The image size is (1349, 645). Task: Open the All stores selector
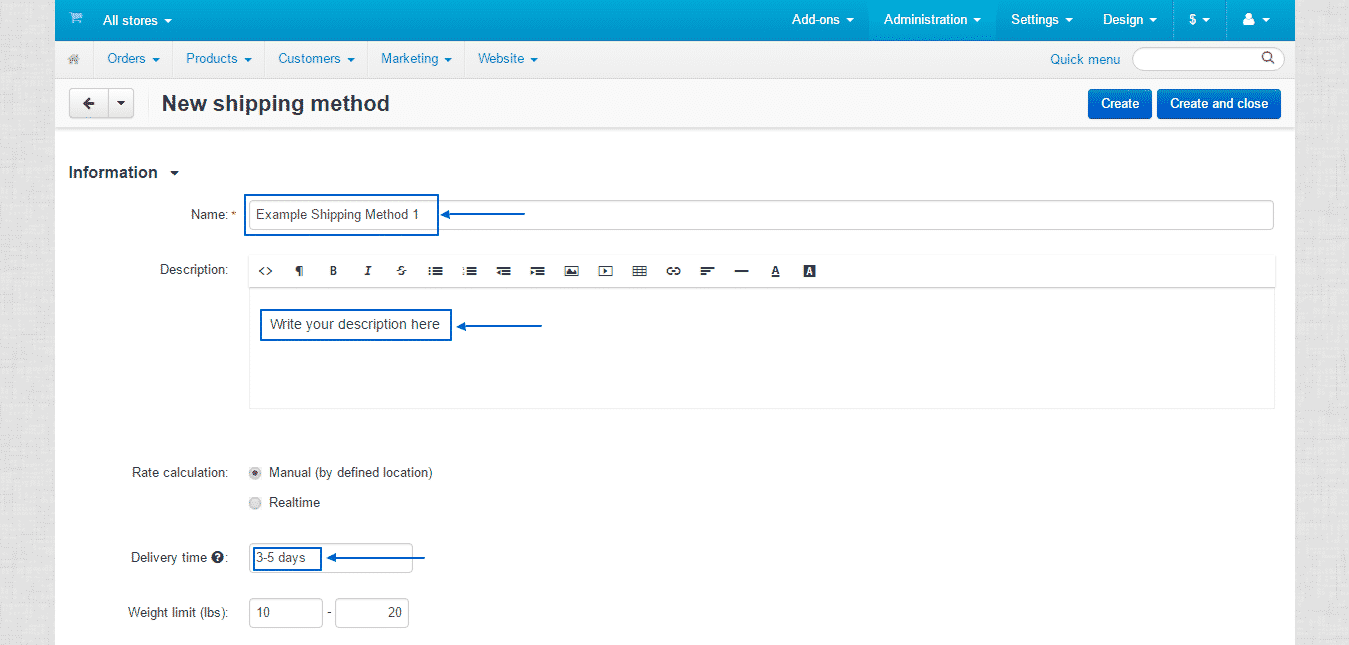pos(136,19)
